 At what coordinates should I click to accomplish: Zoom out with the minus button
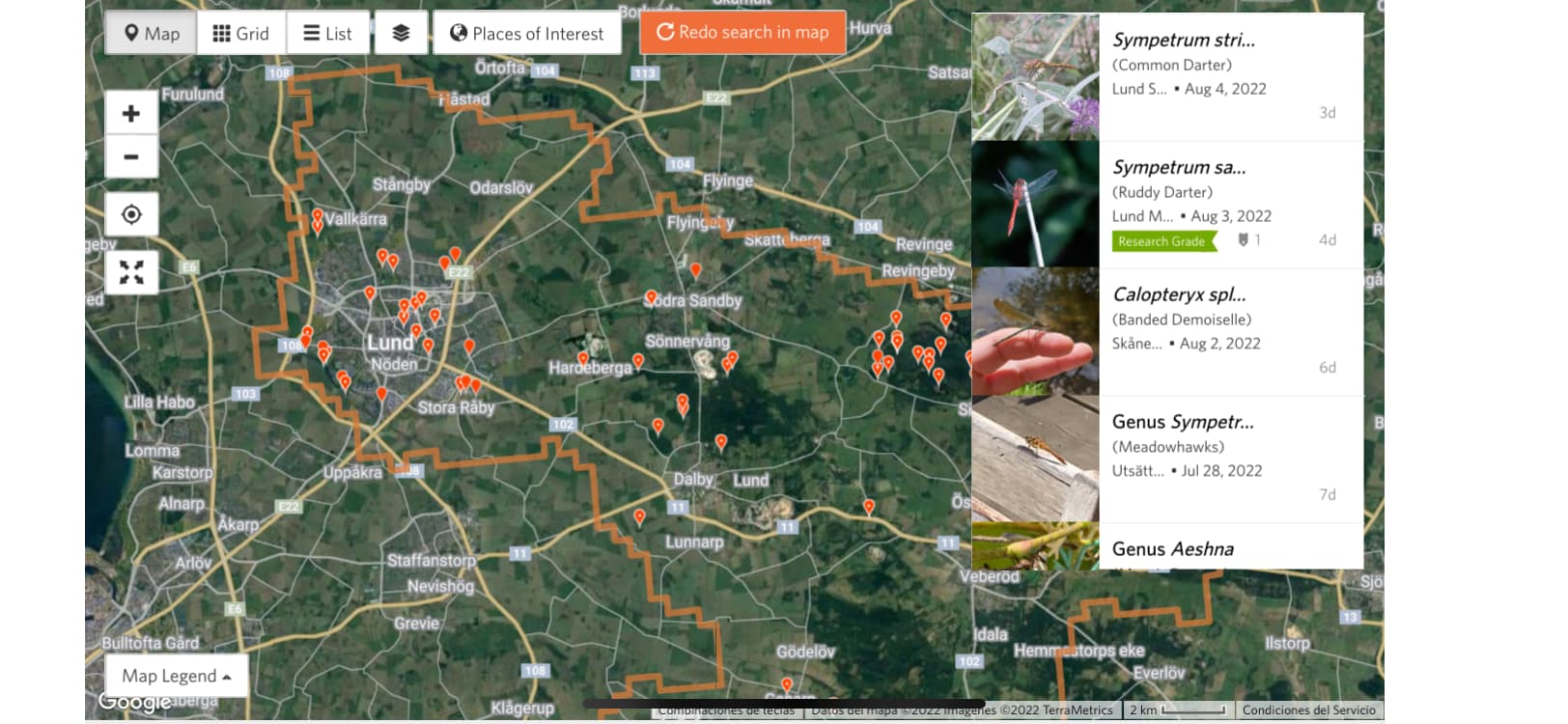point(131,156)
